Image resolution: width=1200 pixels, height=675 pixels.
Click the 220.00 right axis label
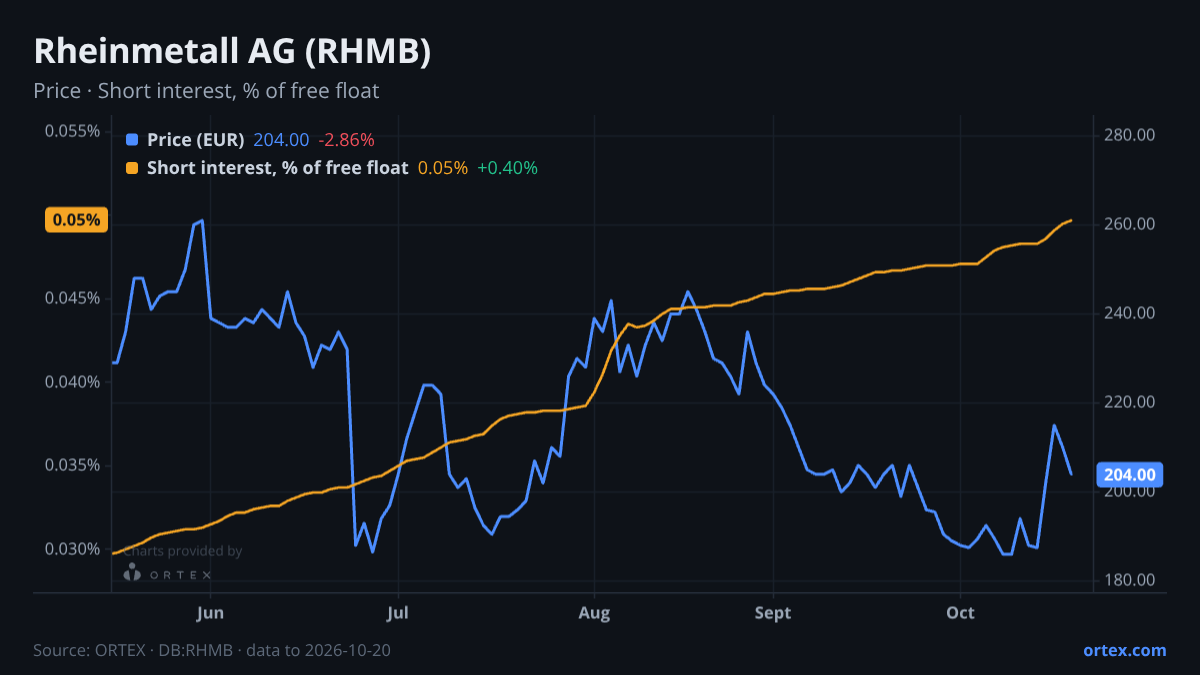pos(1130,402)
